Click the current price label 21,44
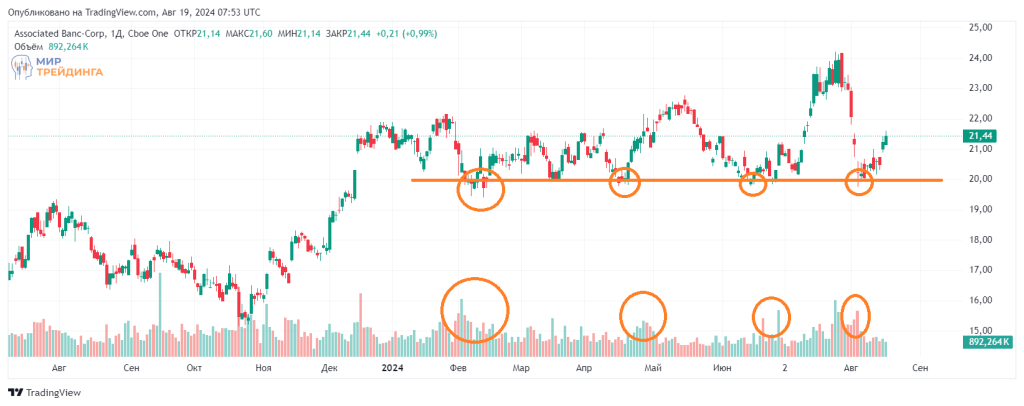 [x=981, y=135]
